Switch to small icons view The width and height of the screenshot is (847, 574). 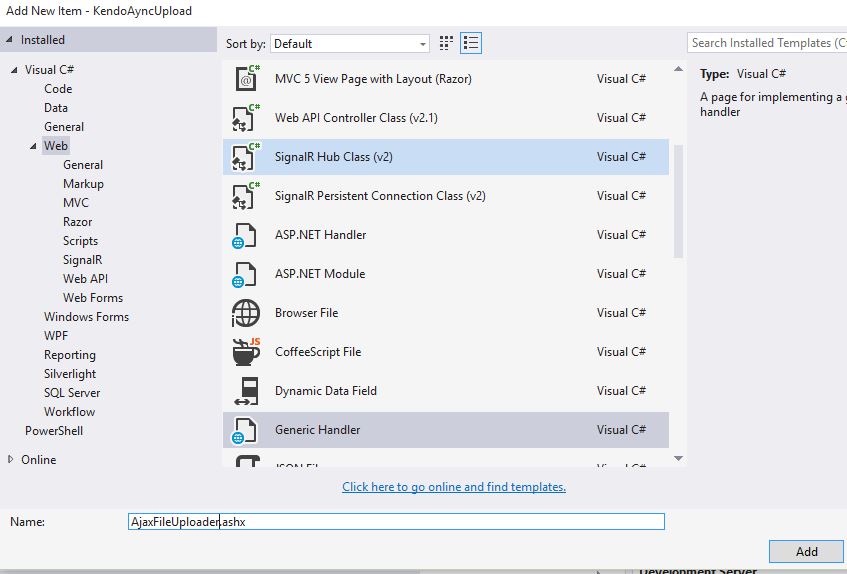coord(446,43)
